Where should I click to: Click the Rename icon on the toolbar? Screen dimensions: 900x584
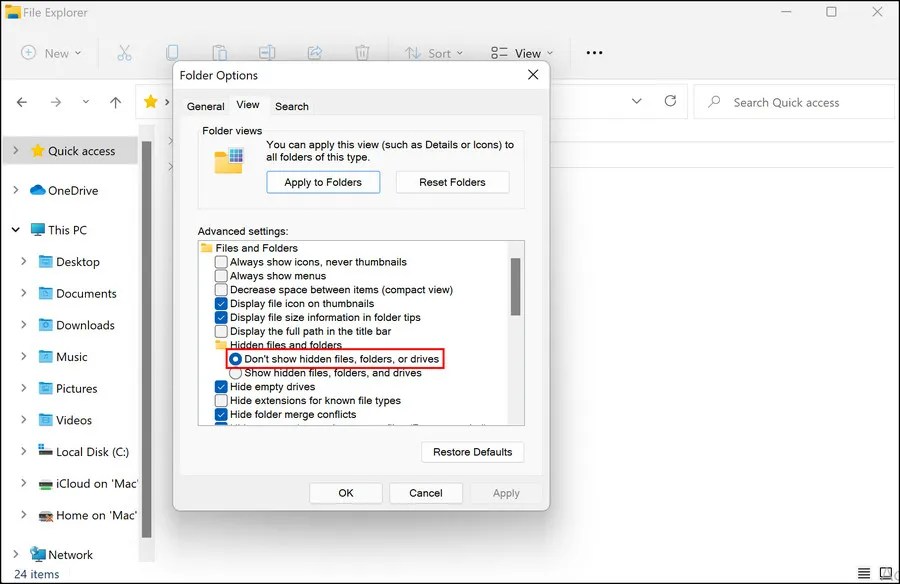pyautogui.click(x=268, y=52)
